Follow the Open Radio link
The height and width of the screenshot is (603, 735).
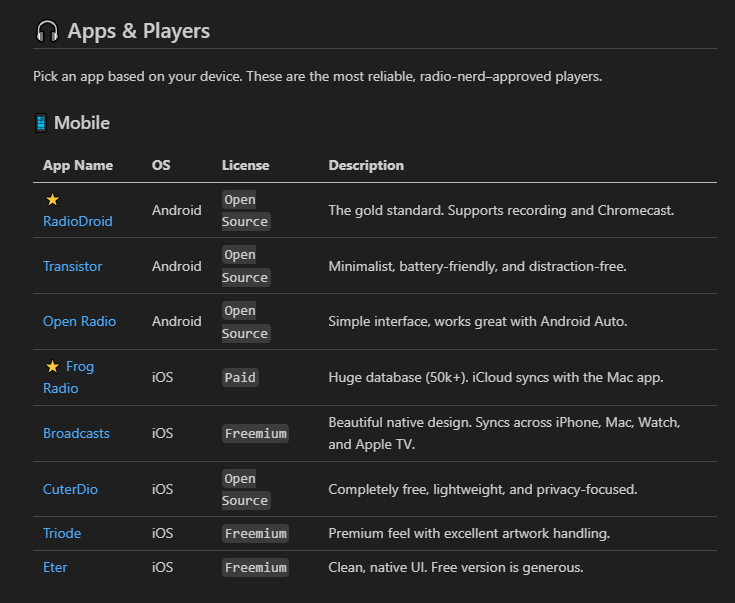click(79, 321)
